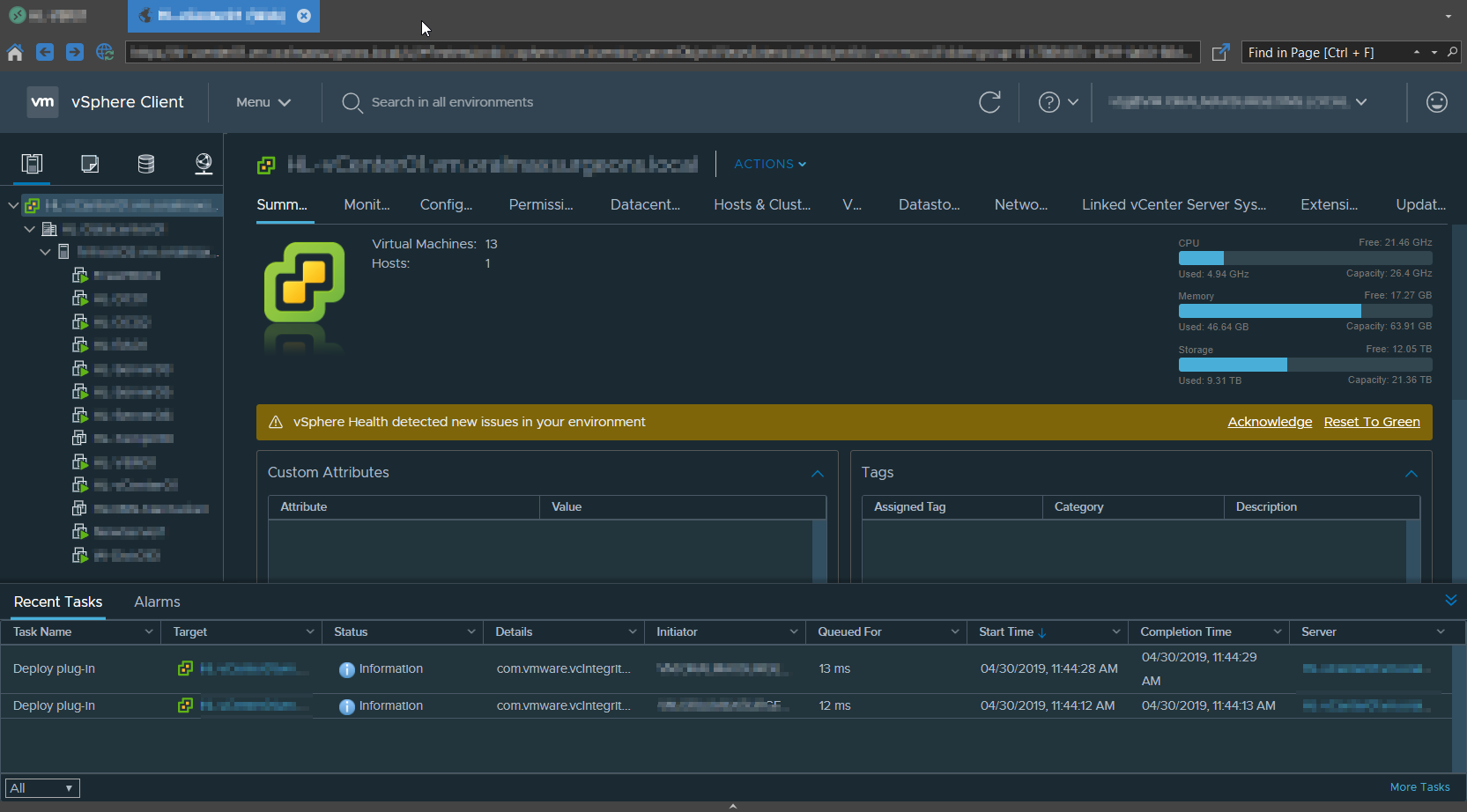Open the All tasks filter dropdown
Screen dimensions: 1467x812
pos(42,788)
